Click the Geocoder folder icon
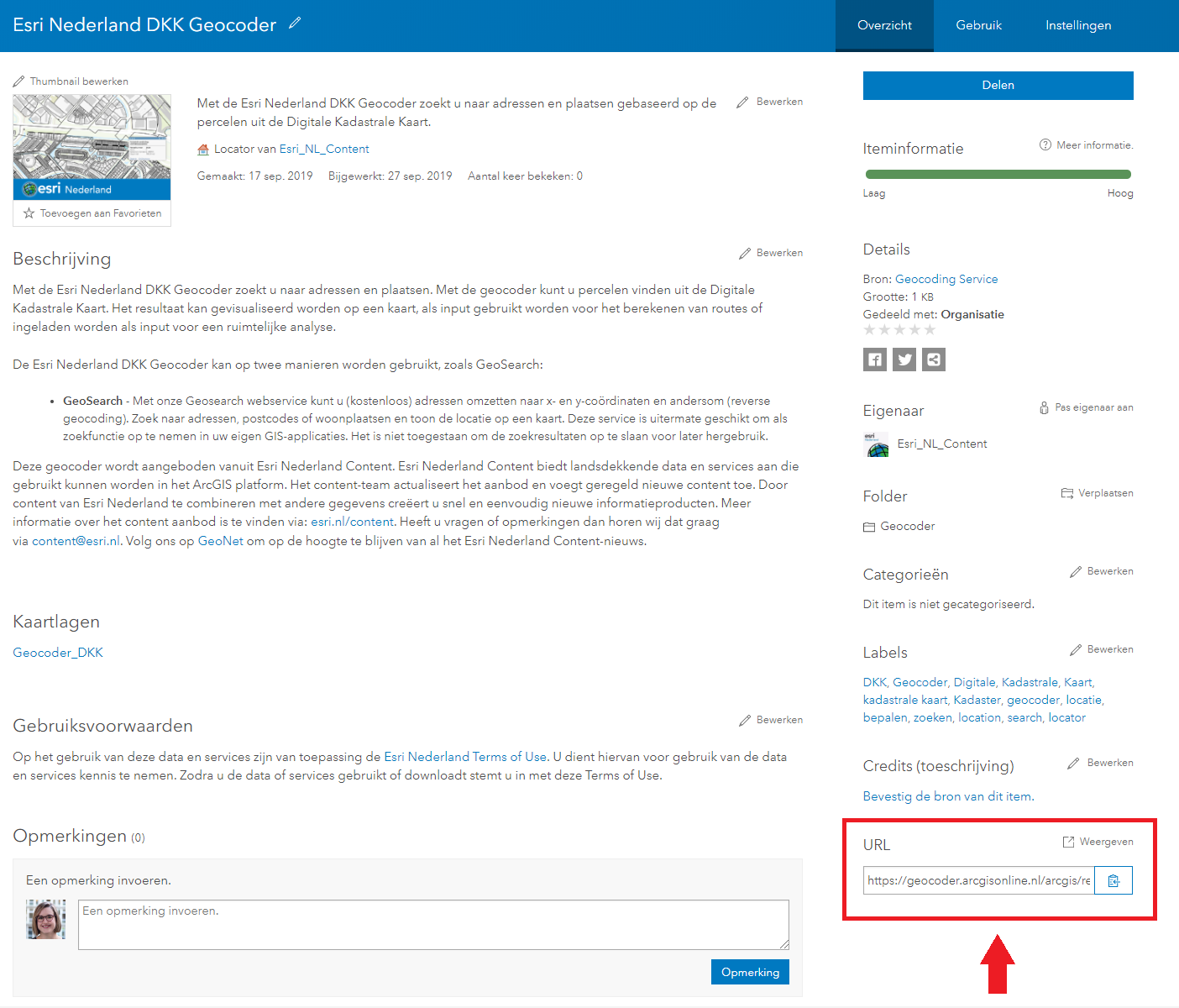 [x=869, y=527]
